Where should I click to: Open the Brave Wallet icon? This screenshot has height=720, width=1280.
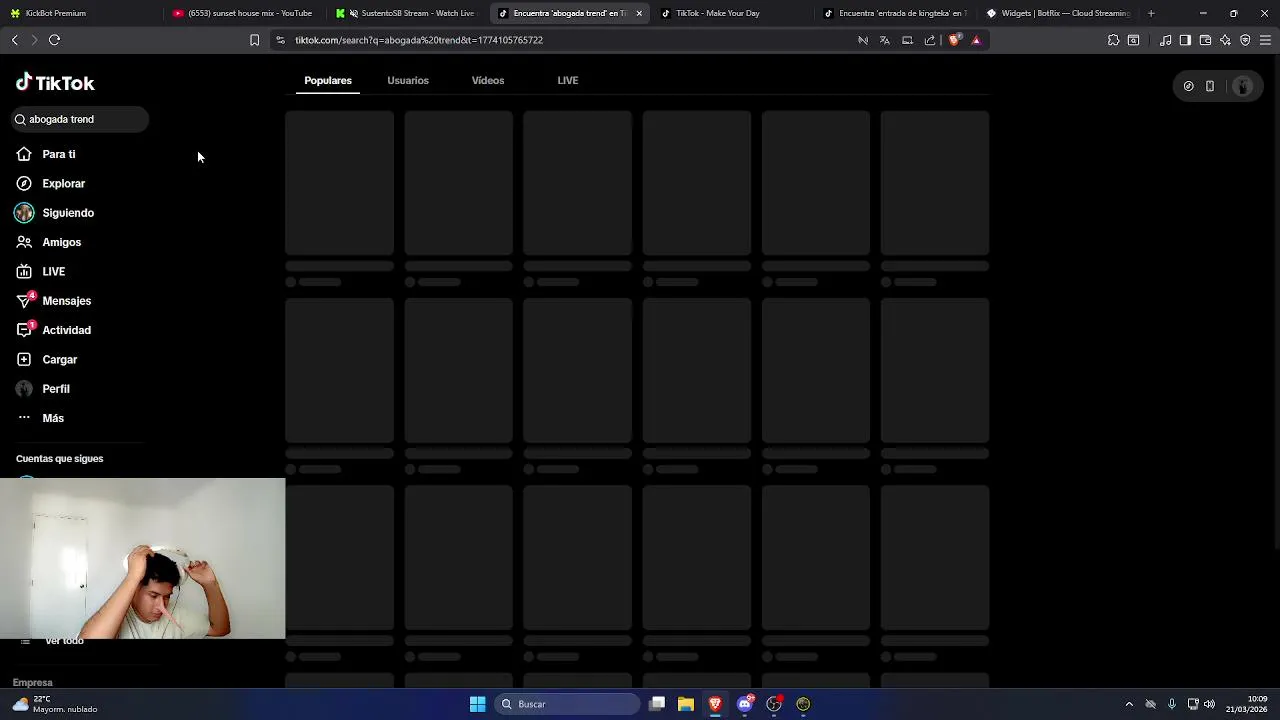pyautogui.click(x=1205, y=40)
